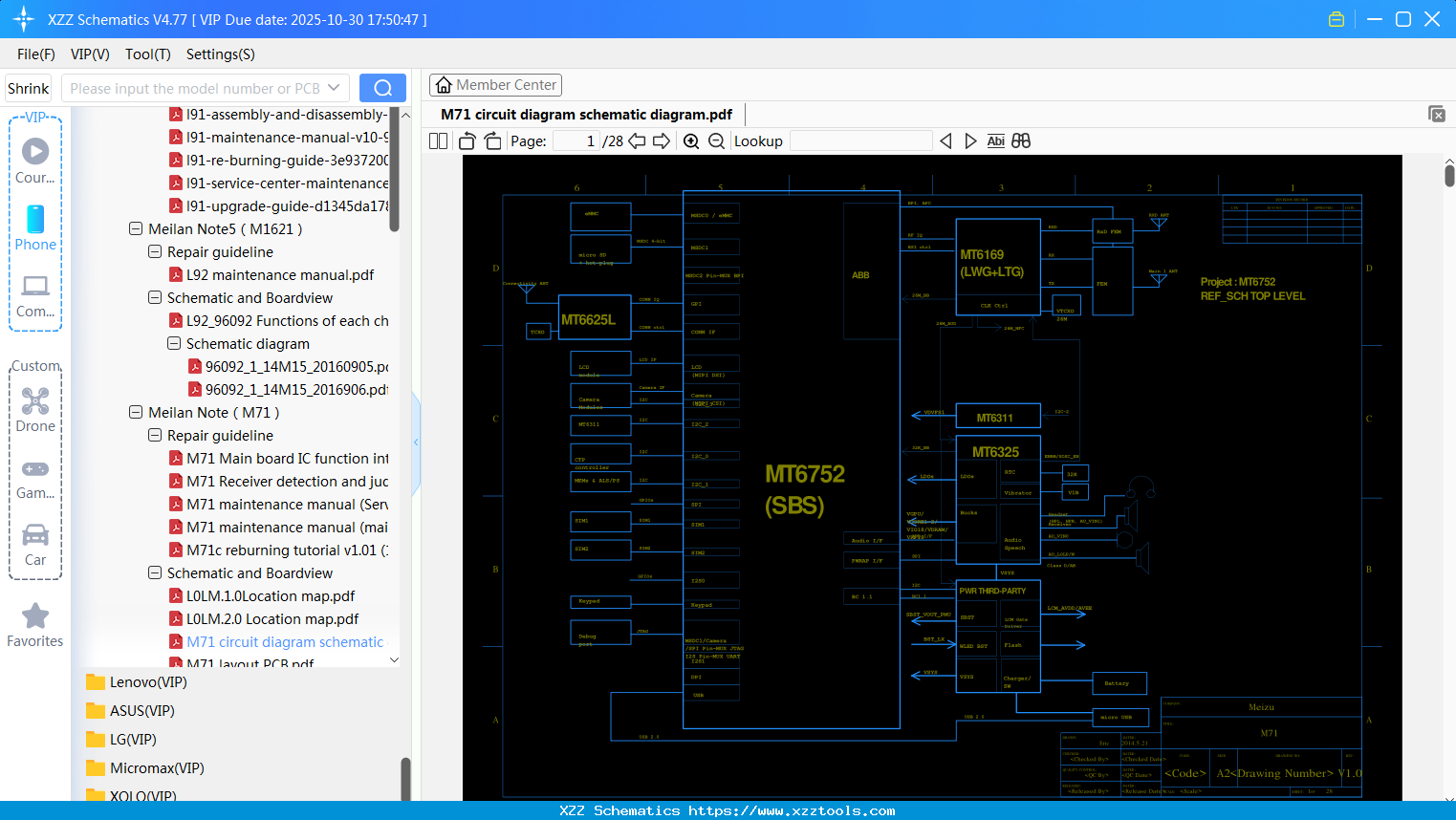Open the Drone schematics section
This screenshot has width=1456, height=820.
tap(35, 410)
